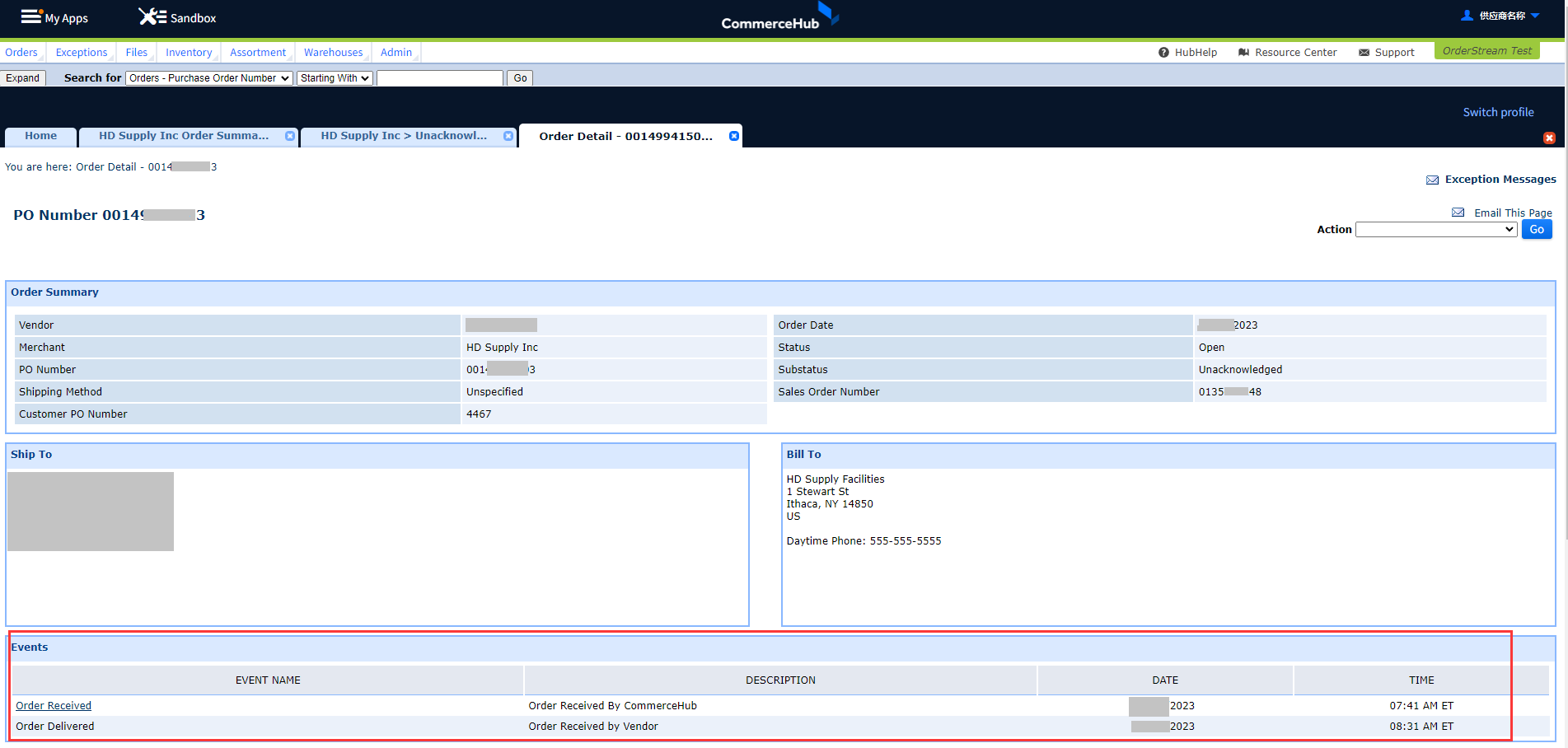Click the HubHelp question mark icon
Viewport: 1568px width, 748px height.
(1163, 53)
